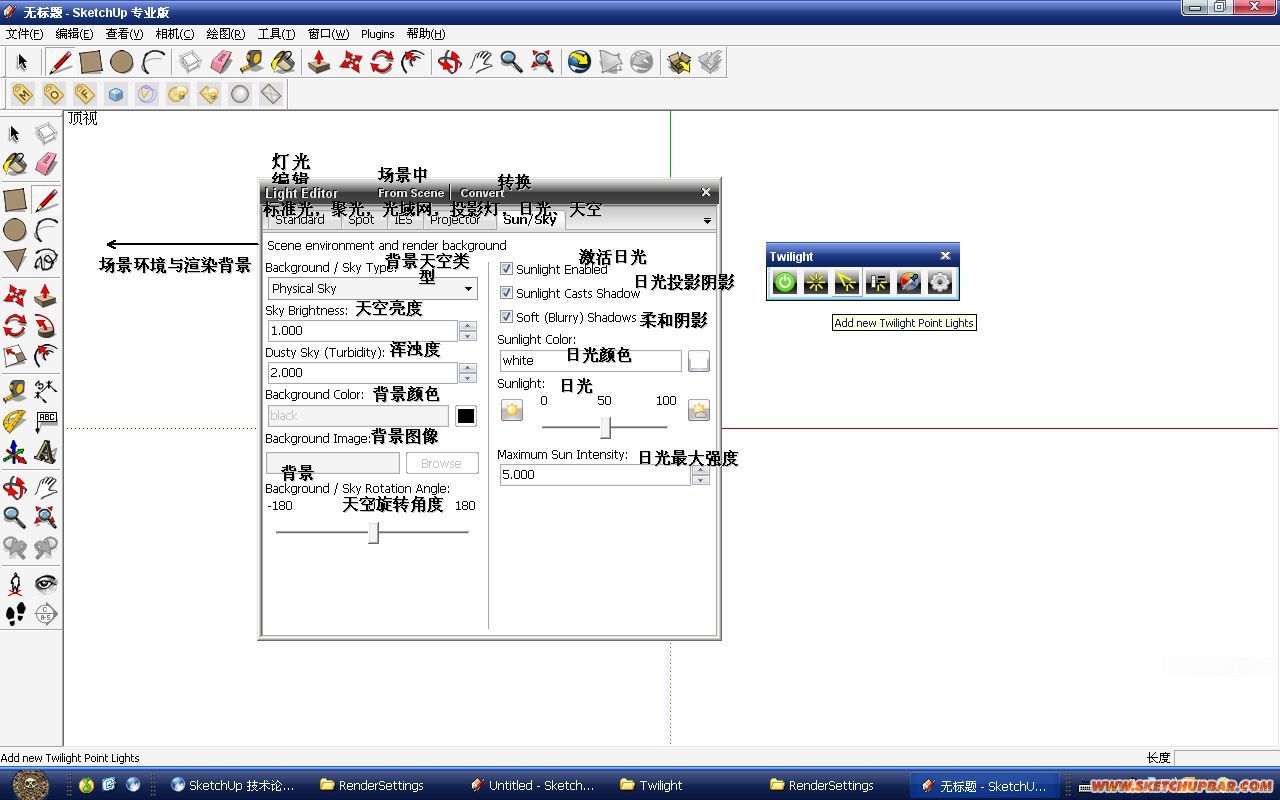
Task: Select the Scale tool in left palette
Action: pyautogui.click(x=15, y=357)
